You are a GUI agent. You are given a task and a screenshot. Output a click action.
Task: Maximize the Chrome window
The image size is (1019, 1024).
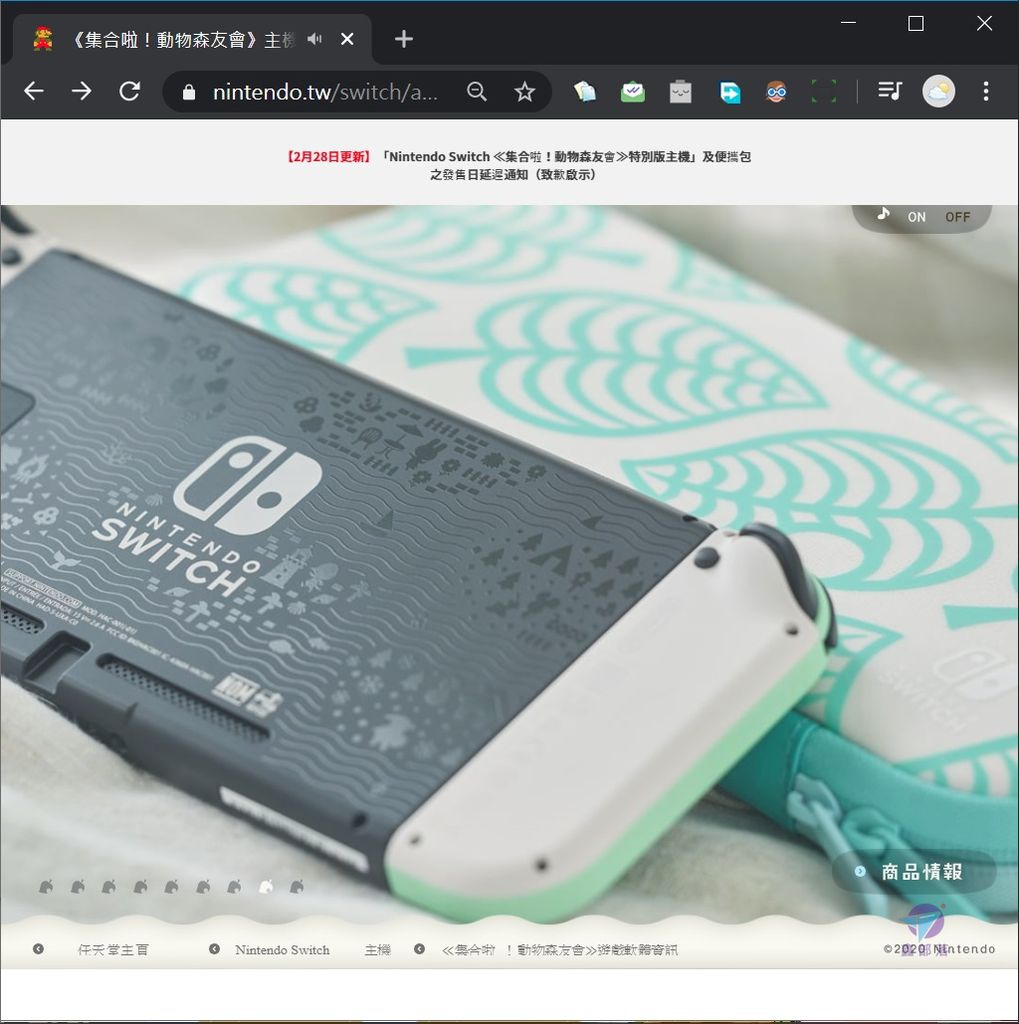pyautogui.click(x=916, y=24)
